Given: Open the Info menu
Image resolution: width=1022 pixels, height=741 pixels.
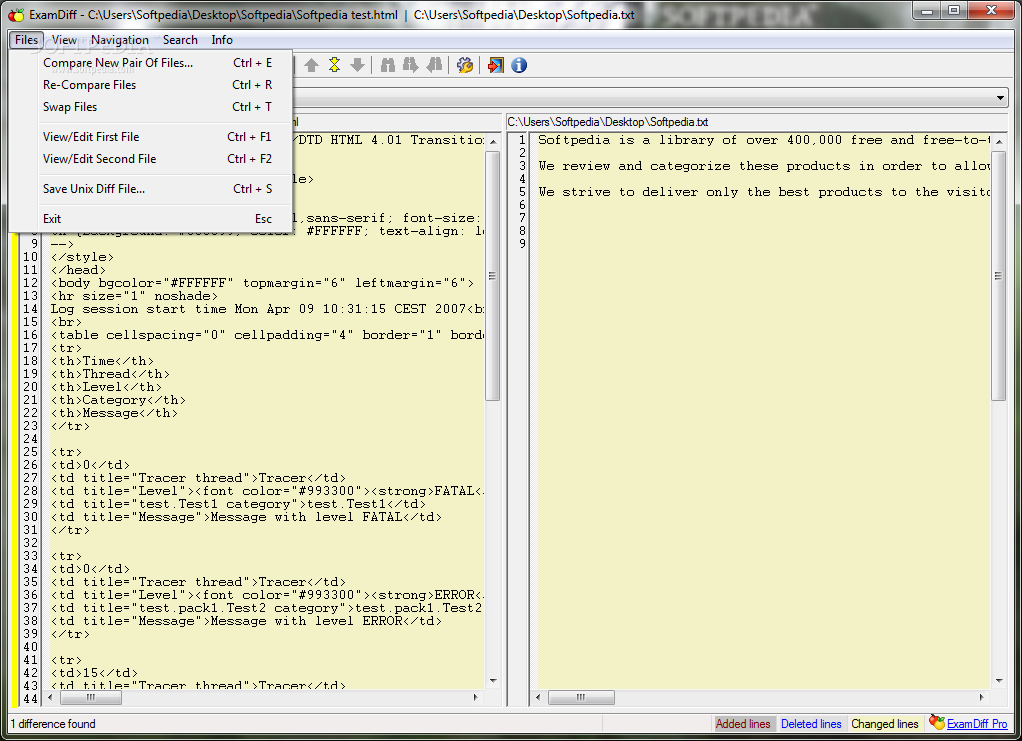Looking at the screenshot, I should (222, 40).
